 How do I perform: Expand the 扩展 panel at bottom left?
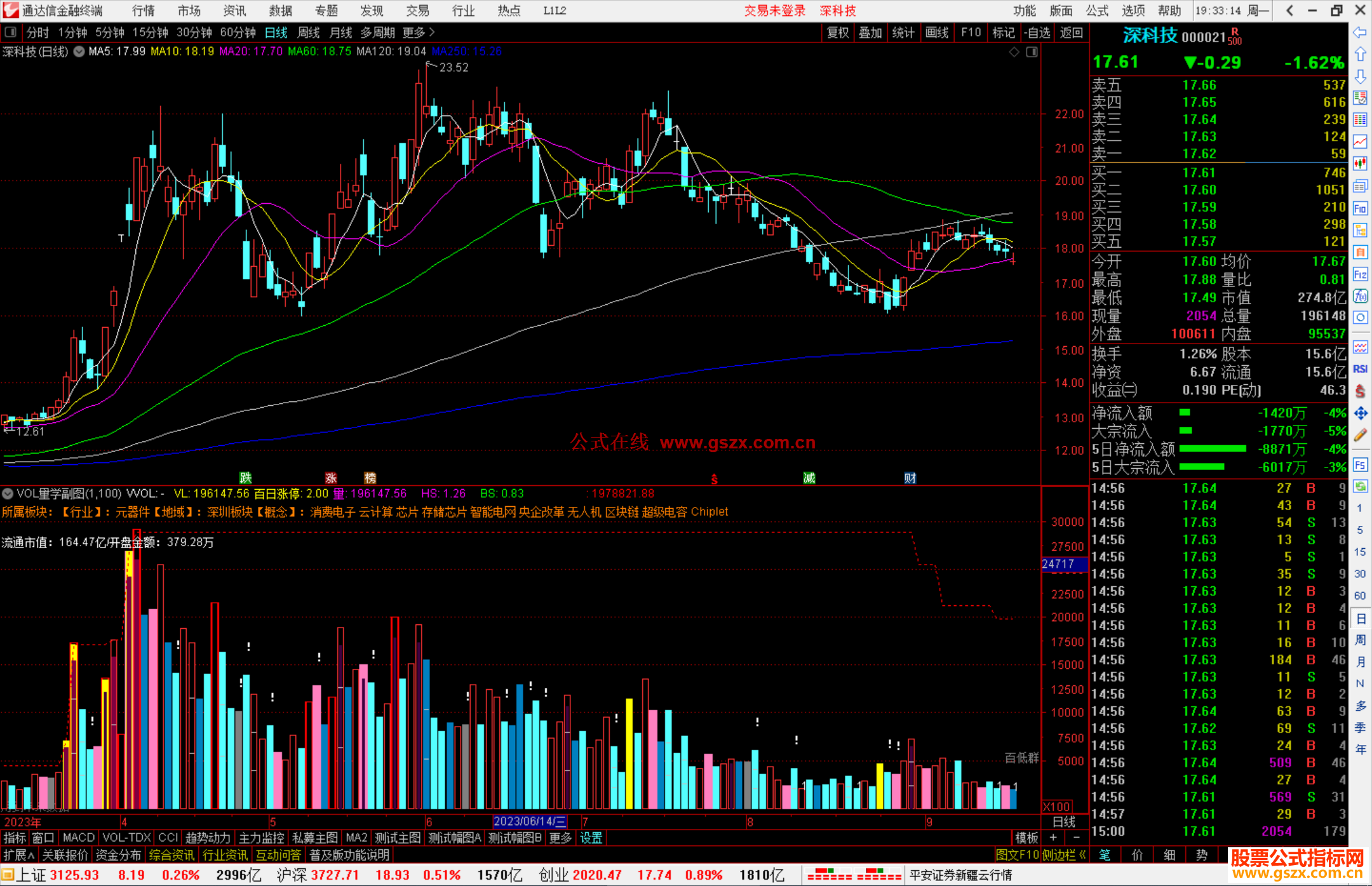coord(18,855)
